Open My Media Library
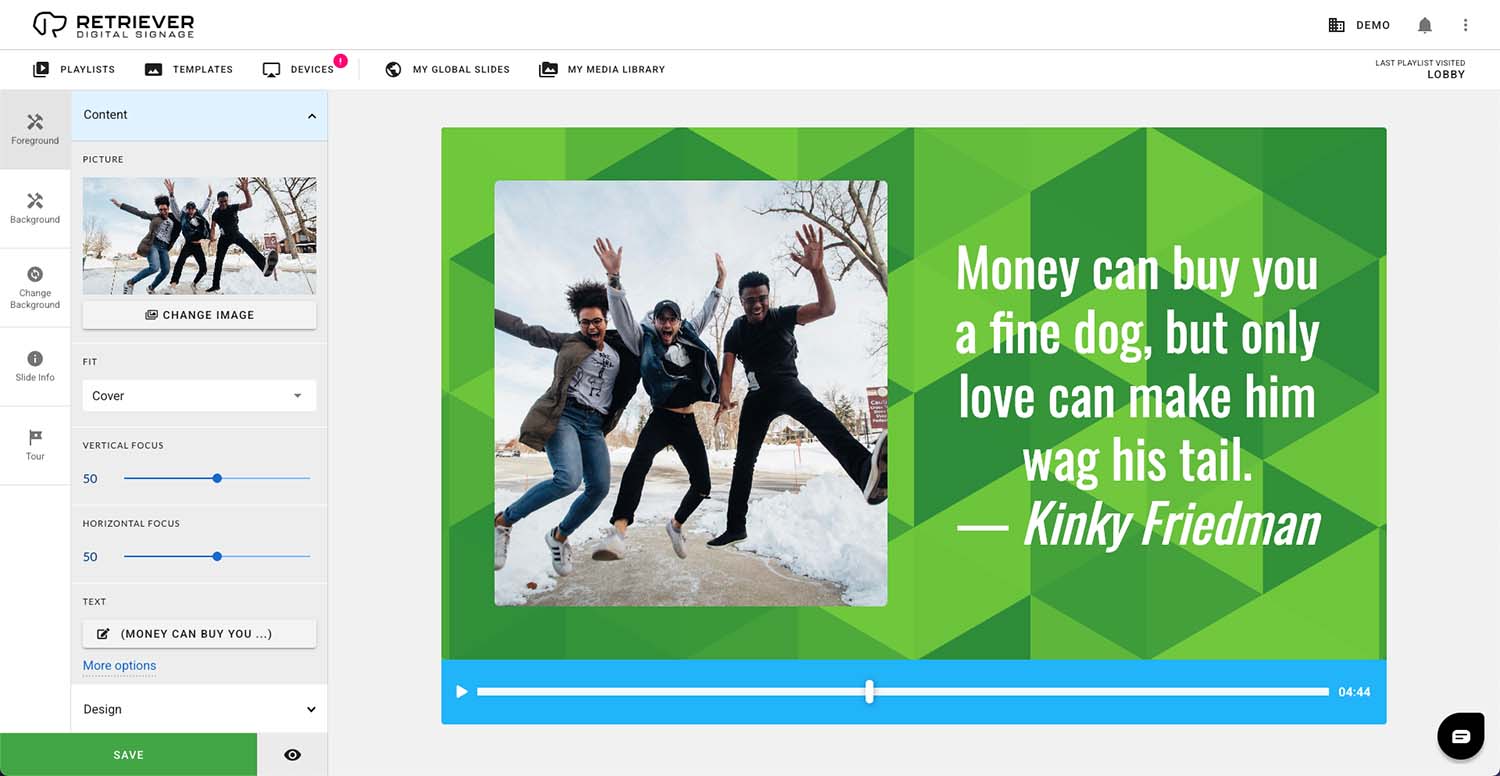The width and height of the screenshot is (1500, 776). [x=602, y=69]
